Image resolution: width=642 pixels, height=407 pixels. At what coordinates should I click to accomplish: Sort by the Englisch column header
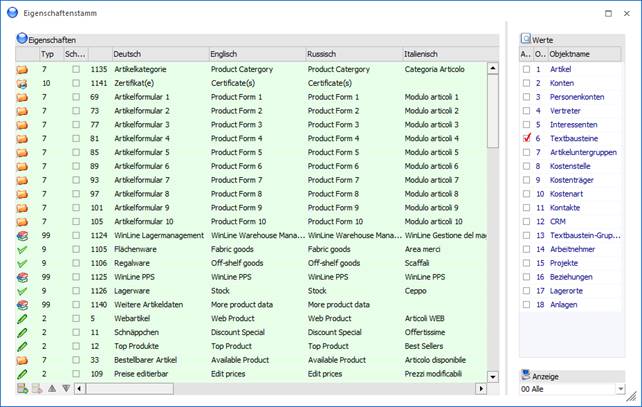[x=254, y=53]
